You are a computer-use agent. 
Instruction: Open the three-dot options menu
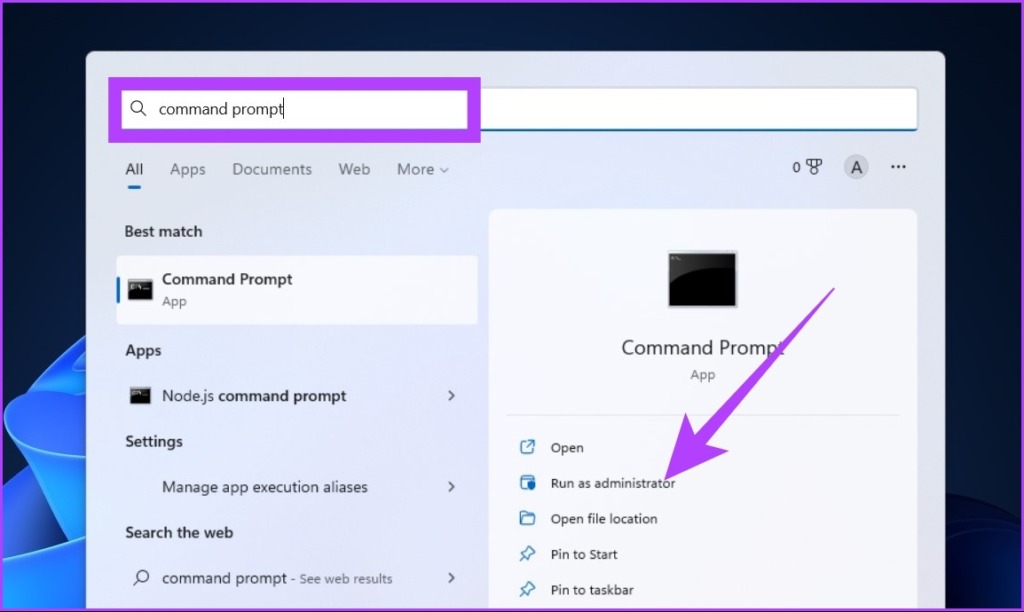click(x=898, y=167)
